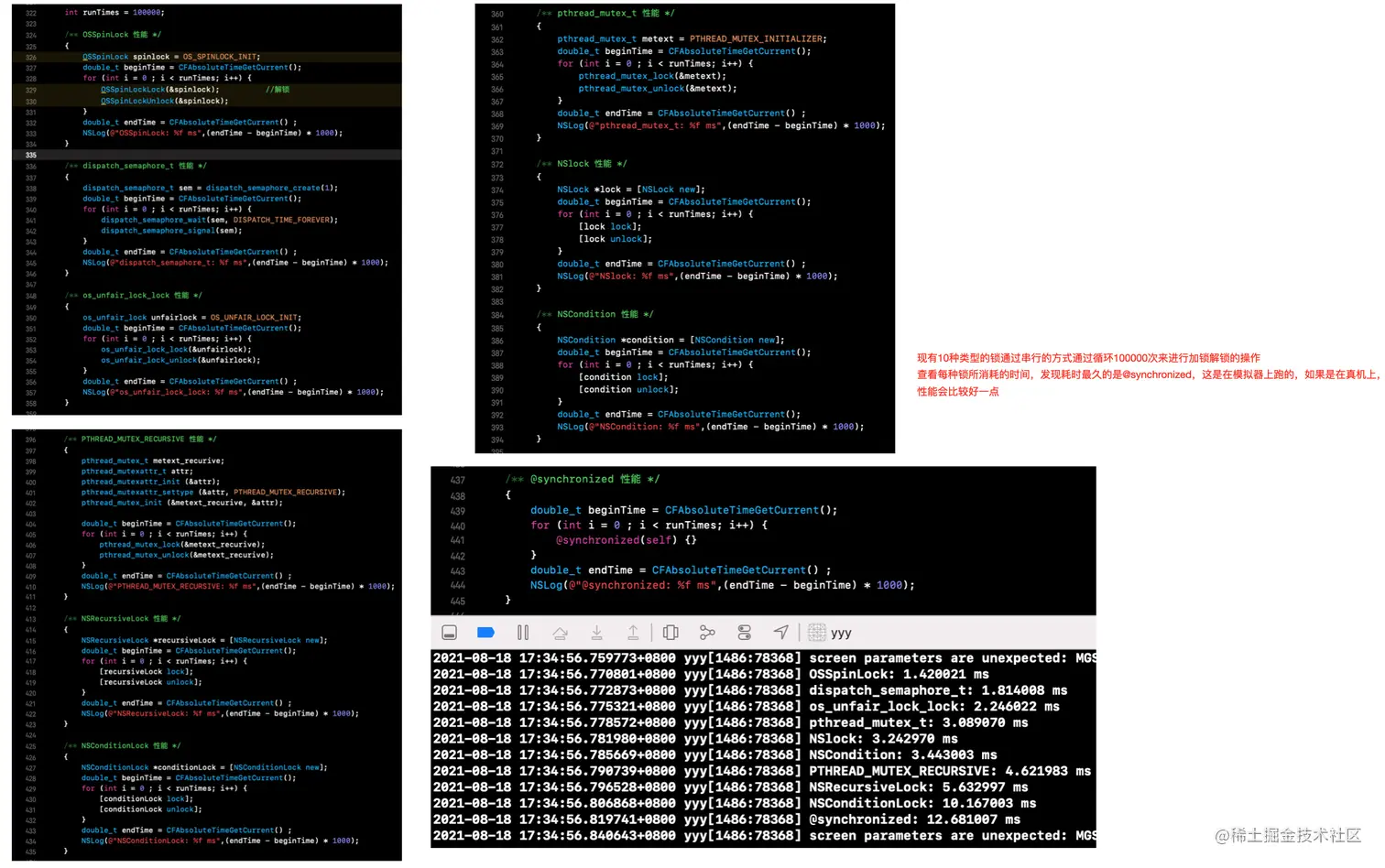Click the '/** dispatch_semaphore_t 性能 */' comment line

[136, 167]
